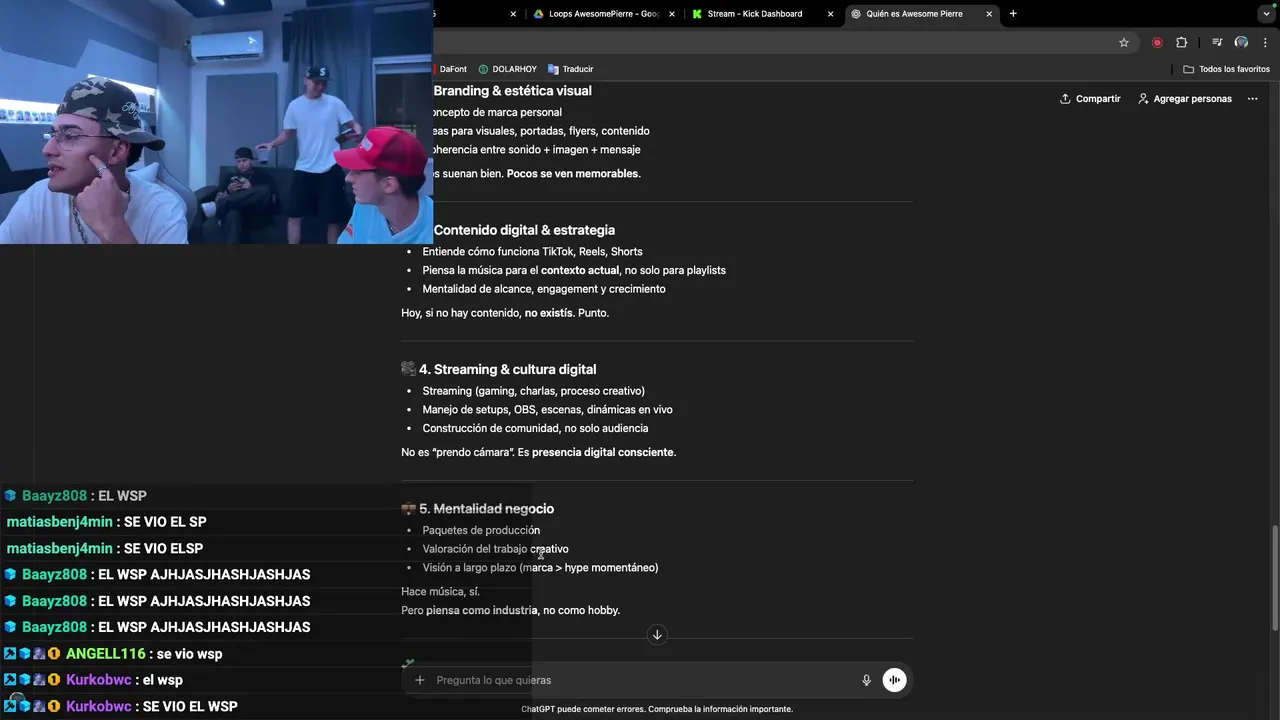
Task: Click chat message 'Kurkobwc : SE VIO EL WSP'
Action: click(120, 706)
